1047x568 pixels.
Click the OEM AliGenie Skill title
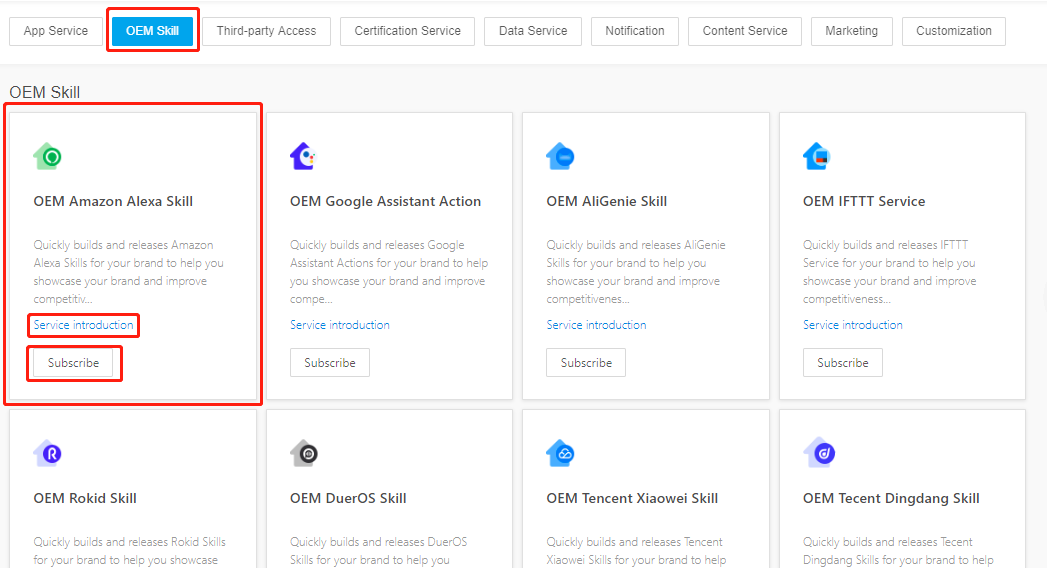click(606, 202)
